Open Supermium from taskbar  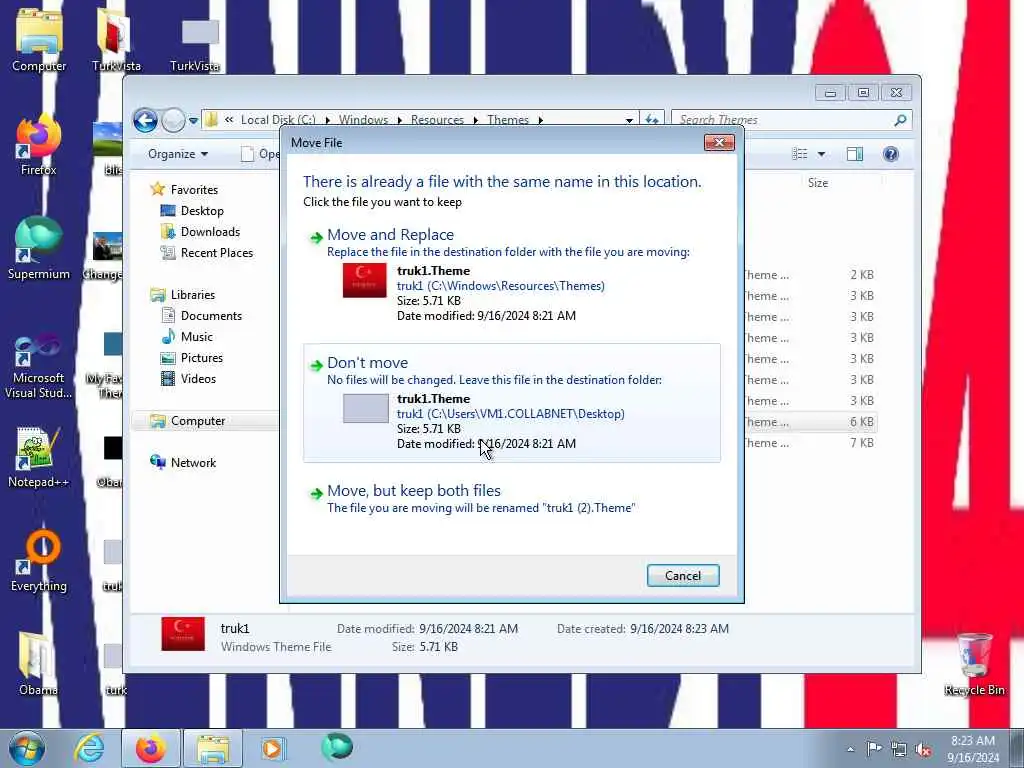pos(337,747)
